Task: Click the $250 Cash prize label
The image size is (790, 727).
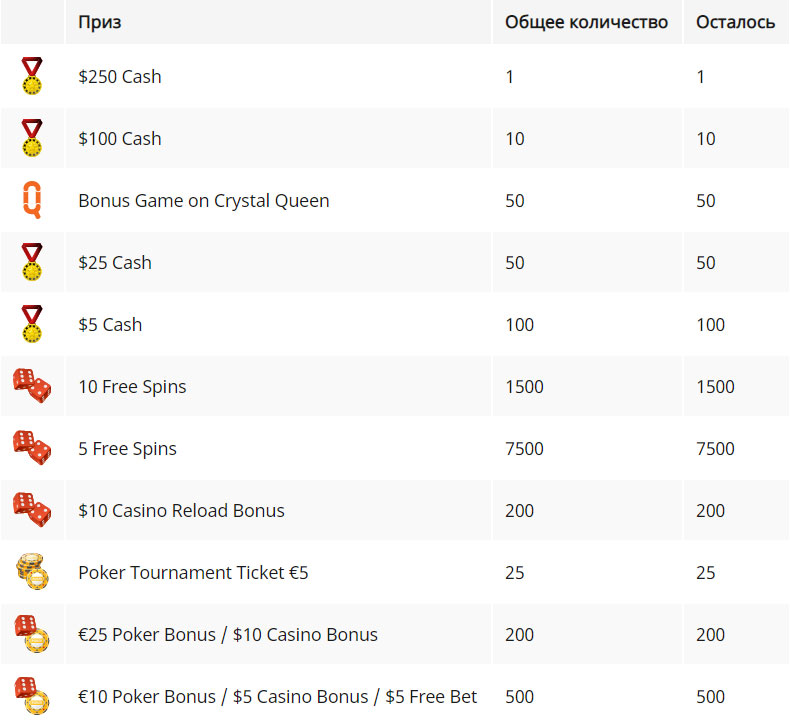Action: tap(120, 77)
